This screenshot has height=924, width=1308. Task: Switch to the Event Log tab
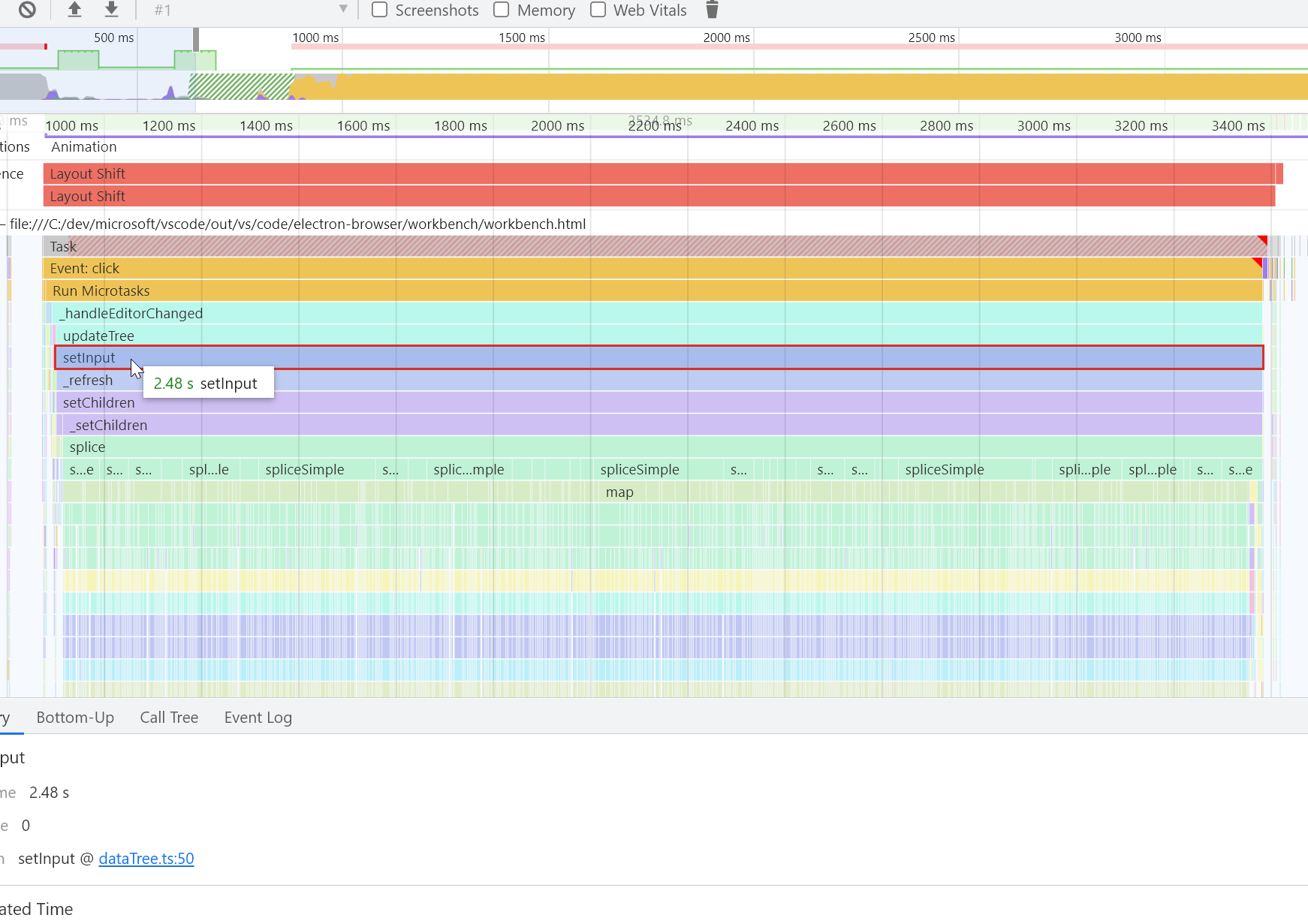click(x=258, y=718)
